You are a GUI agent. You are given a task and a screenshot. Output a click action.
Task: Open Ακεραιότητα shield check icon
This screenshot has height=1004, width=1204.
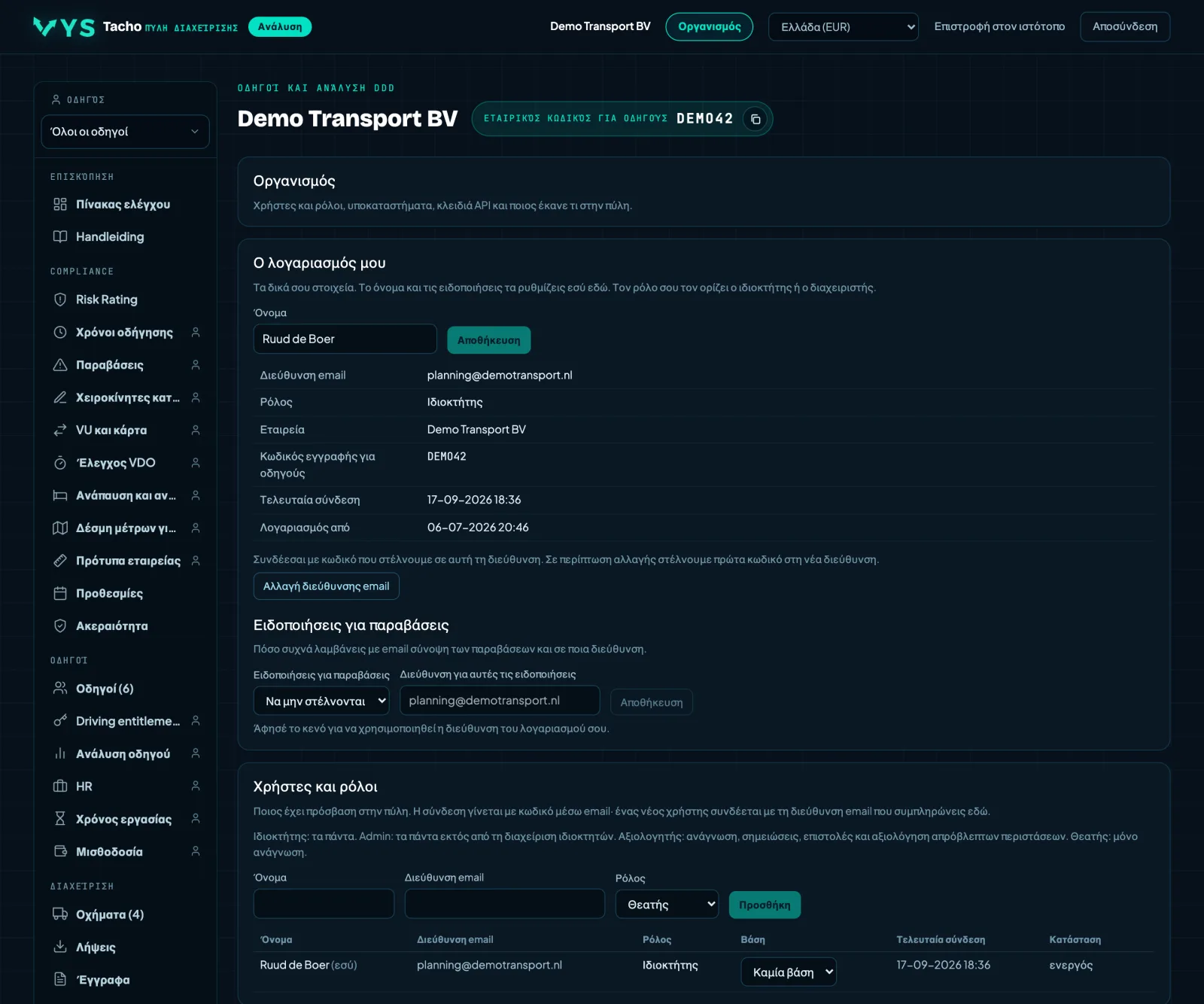tap(60, 625)
